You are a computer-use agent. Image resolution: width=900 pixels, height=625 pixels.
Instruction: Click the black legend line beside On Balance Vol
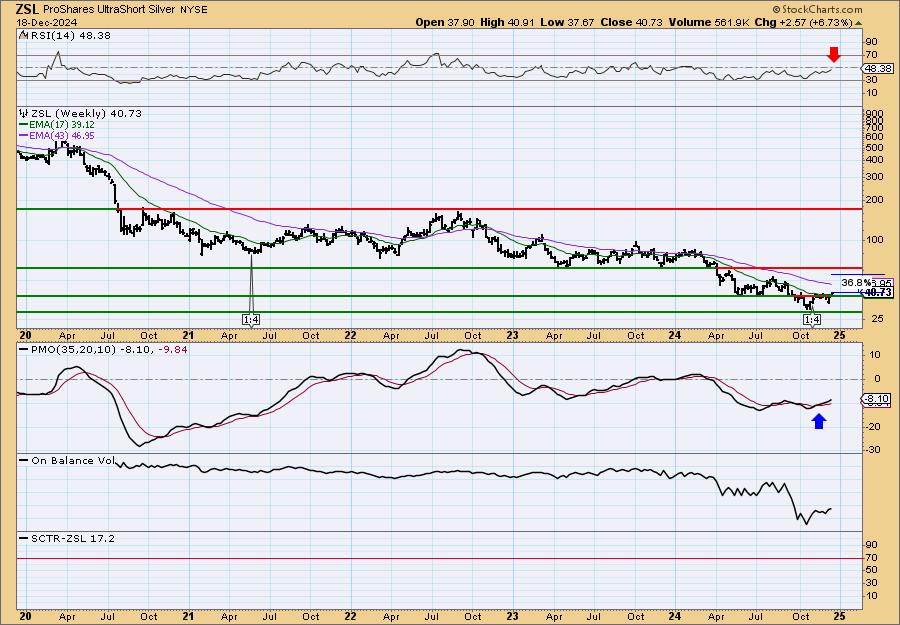[24, 460]
